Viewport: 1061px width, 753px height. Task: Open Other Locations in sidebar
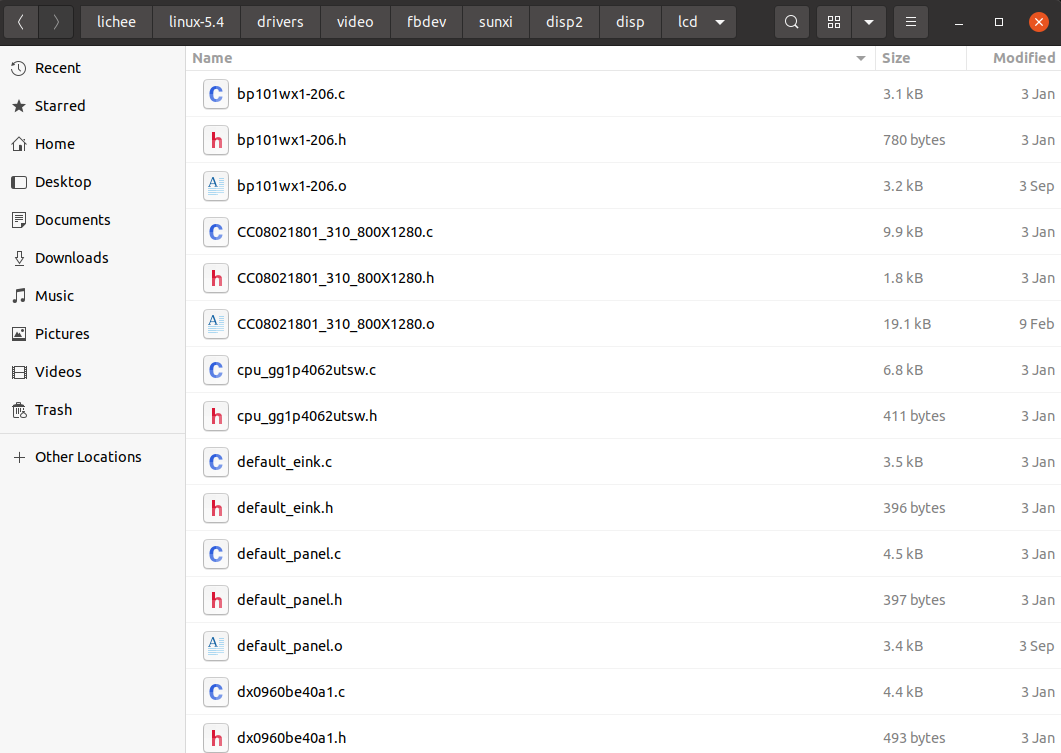pos(88,457)
